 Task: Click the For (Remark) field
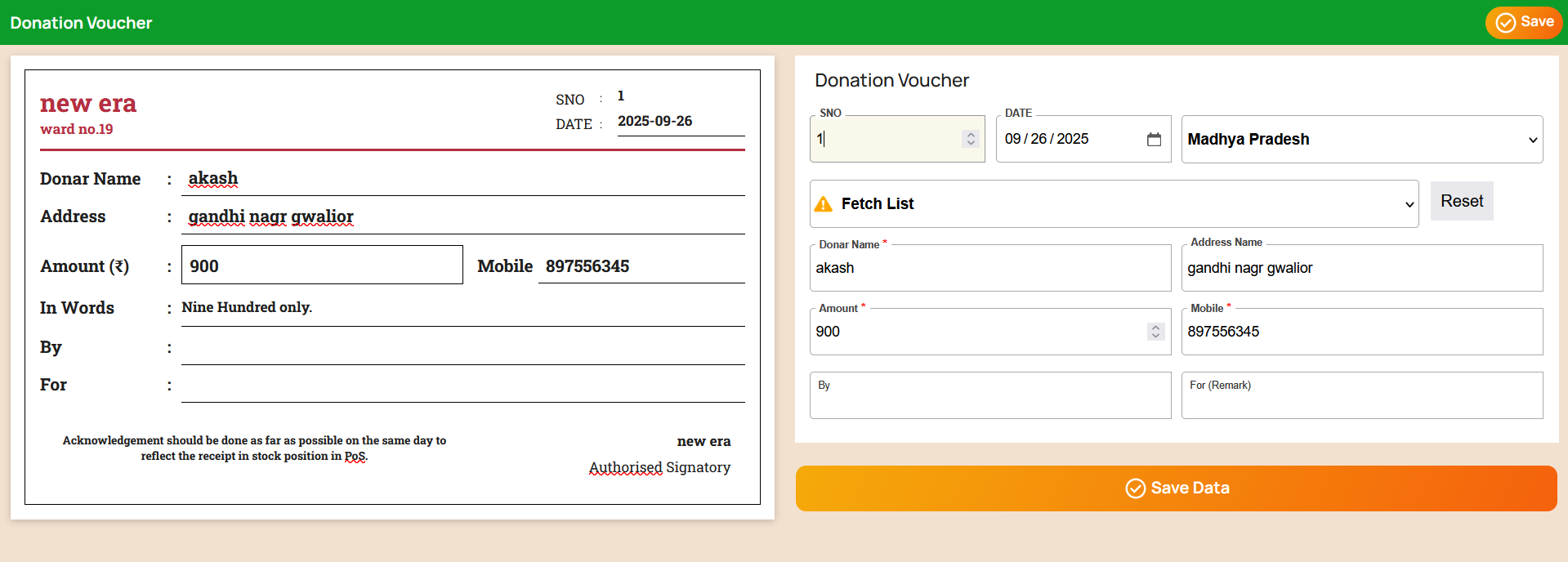pyautogui.click(x=1361, y=400)
